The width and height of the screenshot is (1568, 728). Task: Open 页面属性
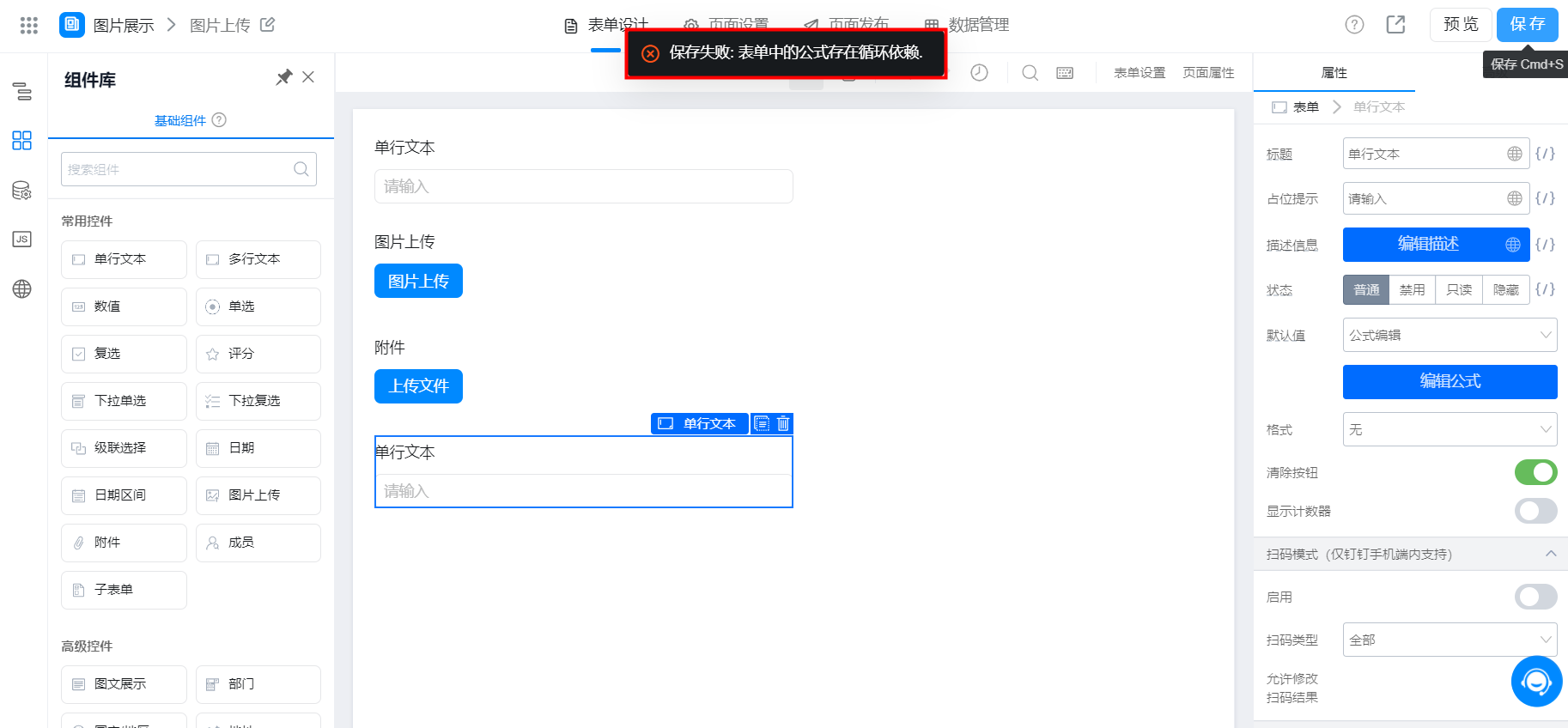pyautogui.click(x=1208, y=73)
